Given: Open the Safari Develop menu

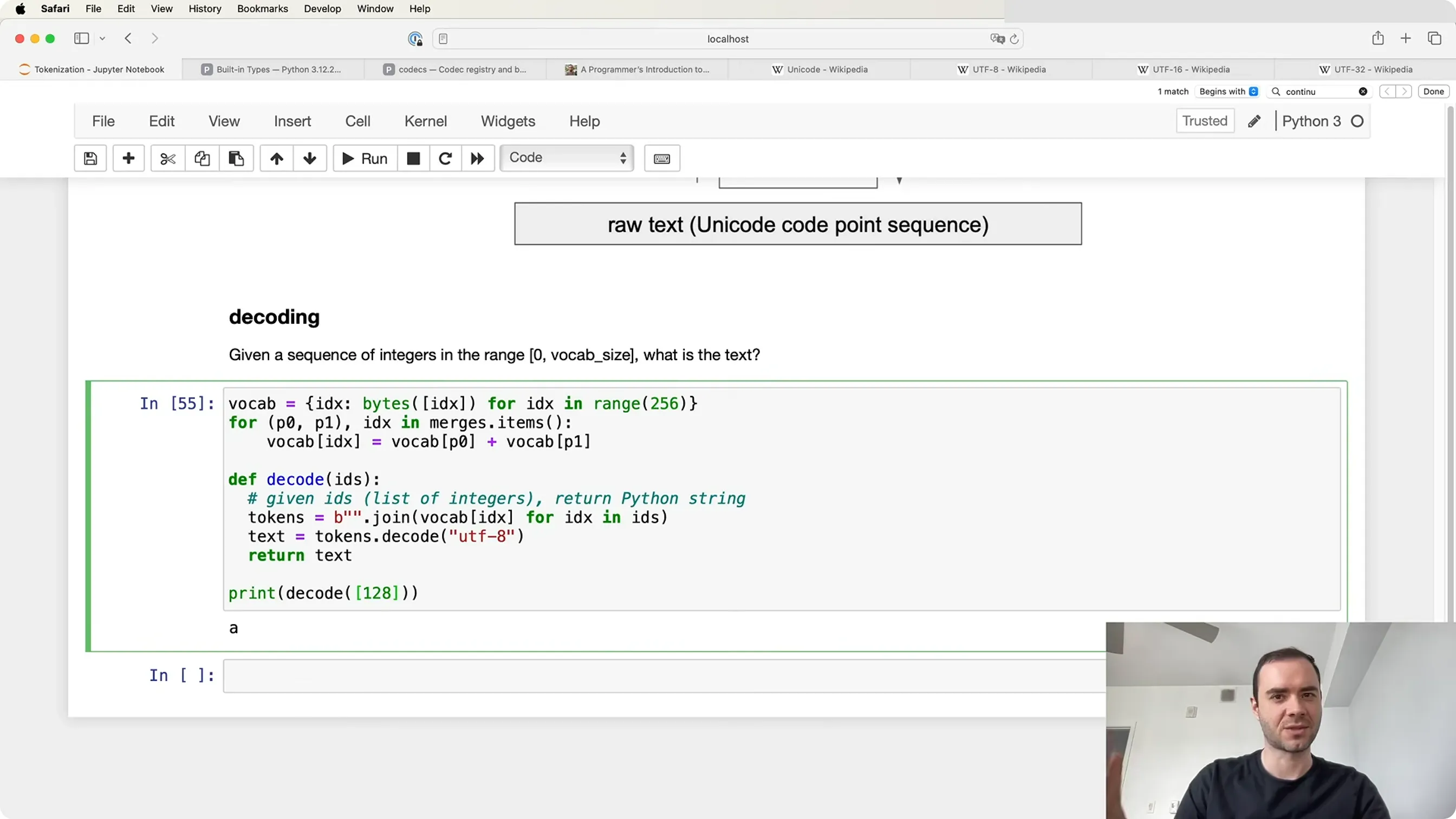Looking at the screenshot, I should click(x=322, y=9).
